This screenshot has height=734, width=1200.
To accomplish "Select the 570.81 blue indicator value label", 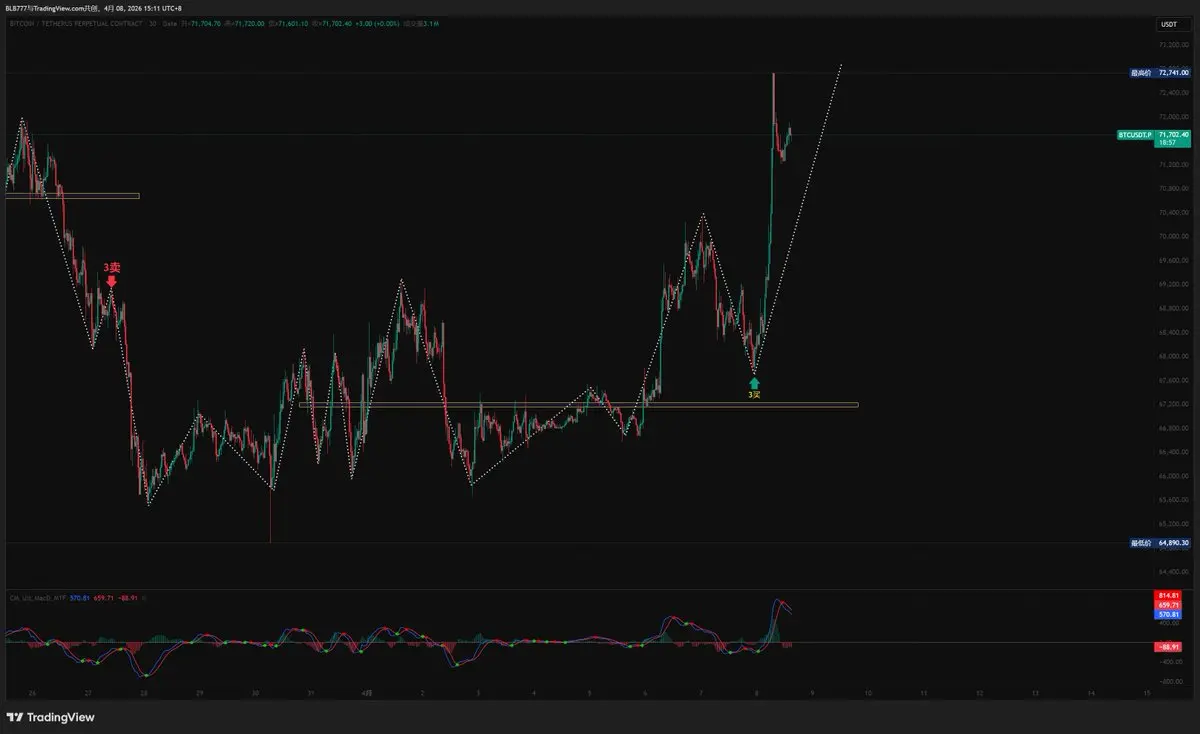I will 1169,614.
